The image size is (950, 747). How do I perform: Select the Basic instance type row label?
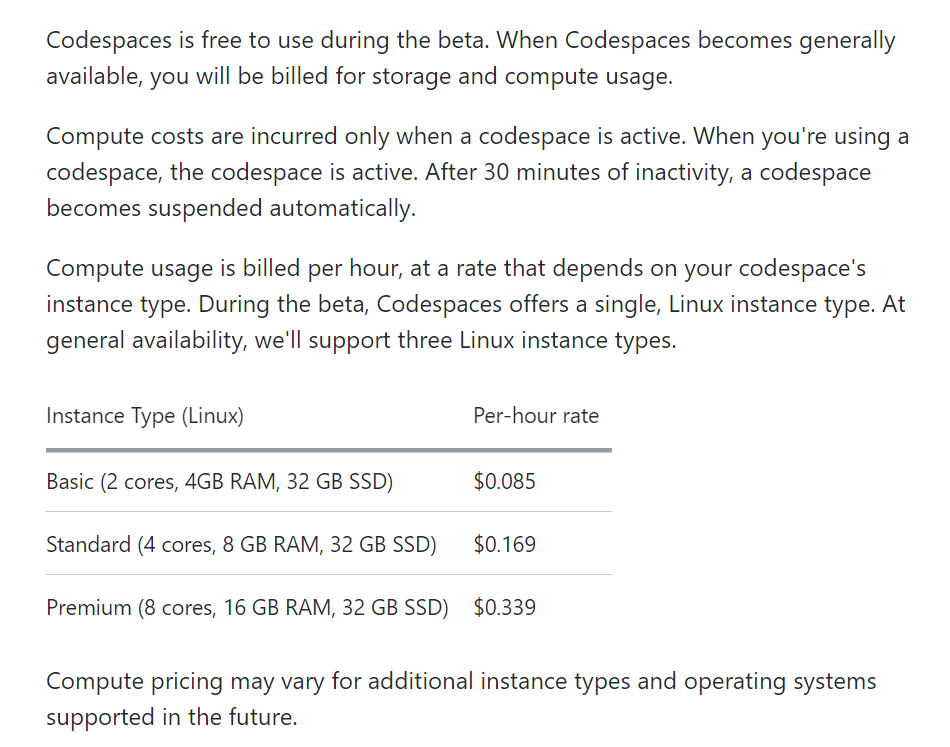pos(219,482)
